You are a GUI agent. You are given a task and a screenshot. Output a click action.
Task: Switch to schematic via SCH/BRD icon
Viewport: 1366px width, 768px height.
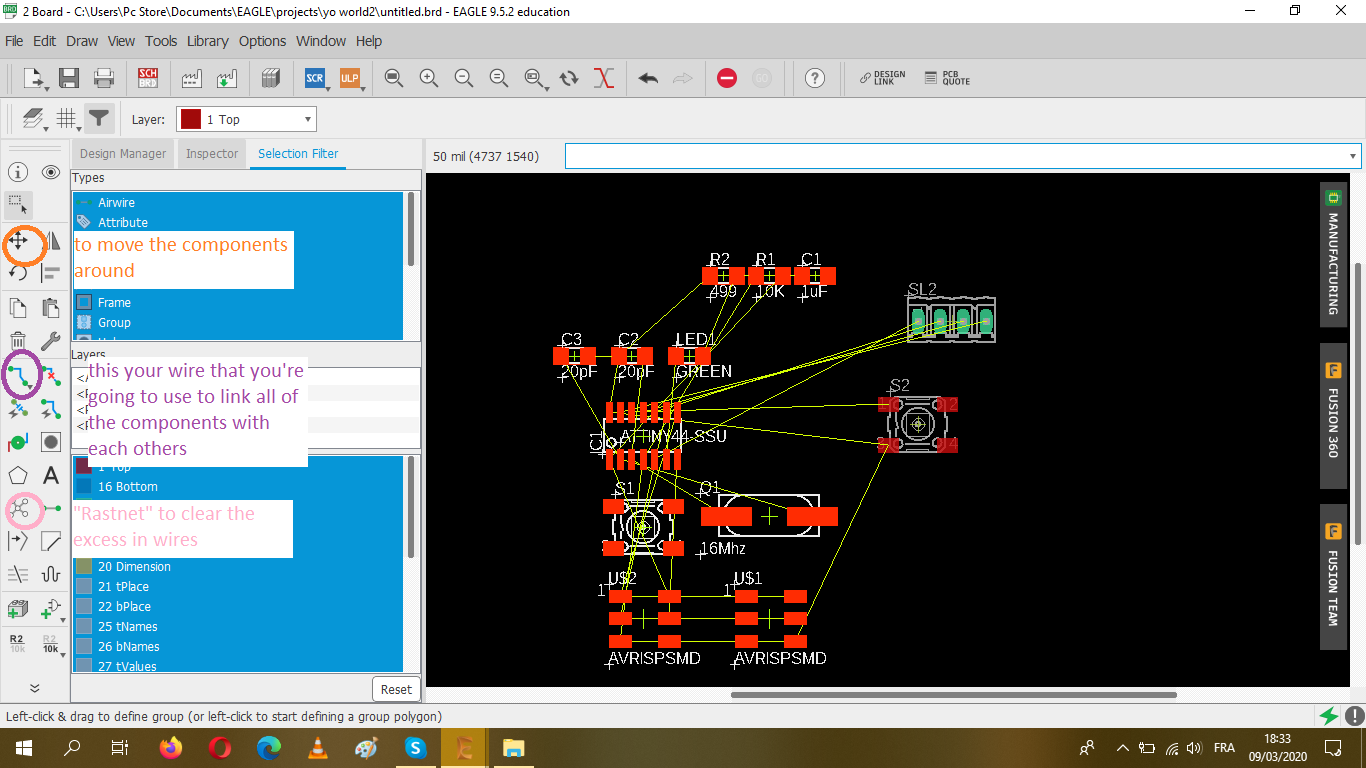tap(148, 78)
